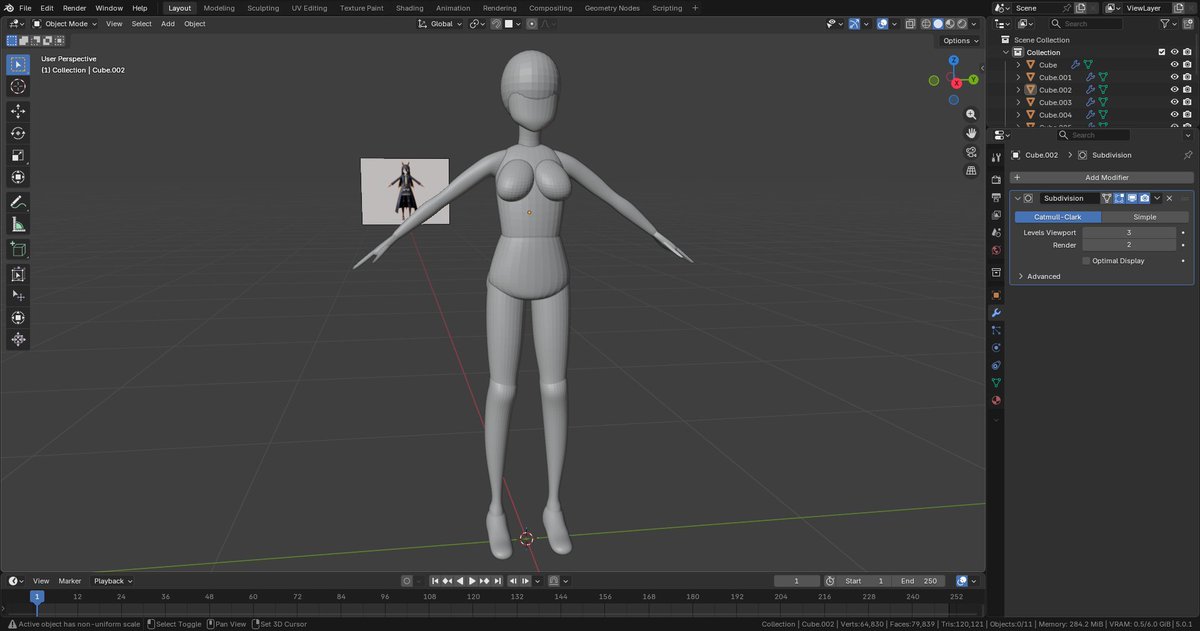The width and height of the screenshot is (1200, 631).
Task: Click the new collection icon in outliner
Action: 1186,23
